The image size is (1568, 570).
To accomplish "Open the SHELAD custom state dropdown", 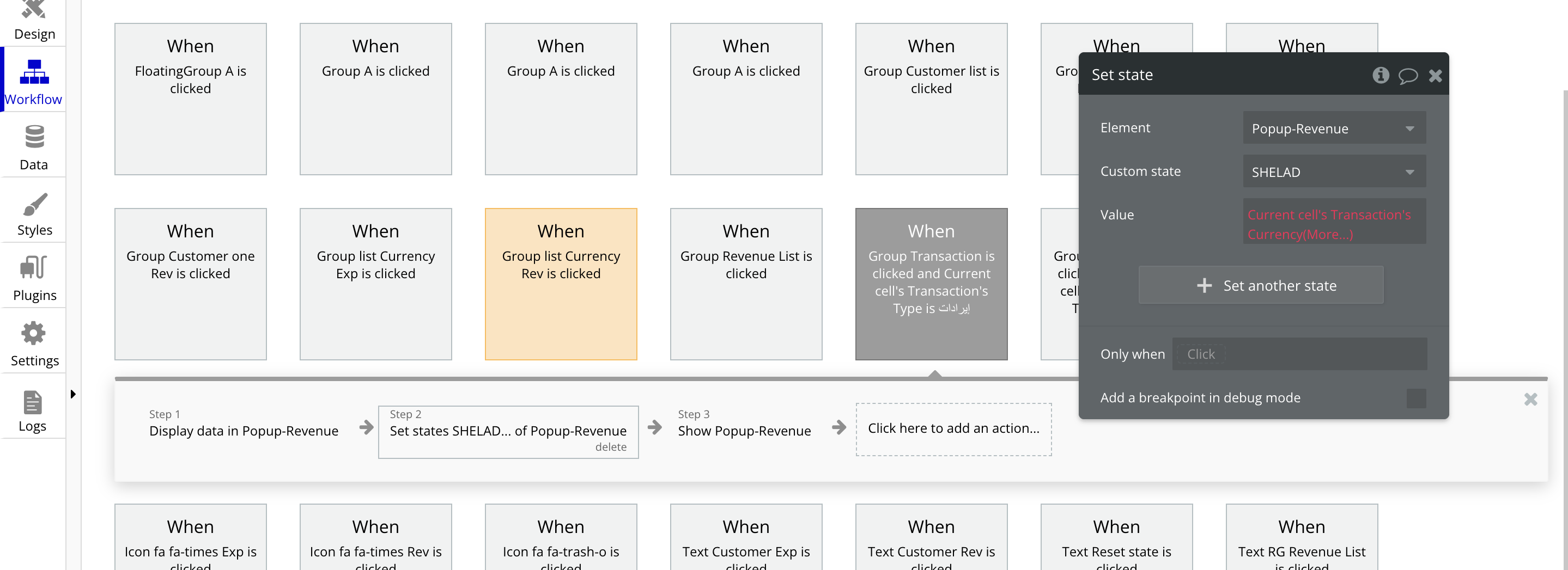I will 1334,171.
